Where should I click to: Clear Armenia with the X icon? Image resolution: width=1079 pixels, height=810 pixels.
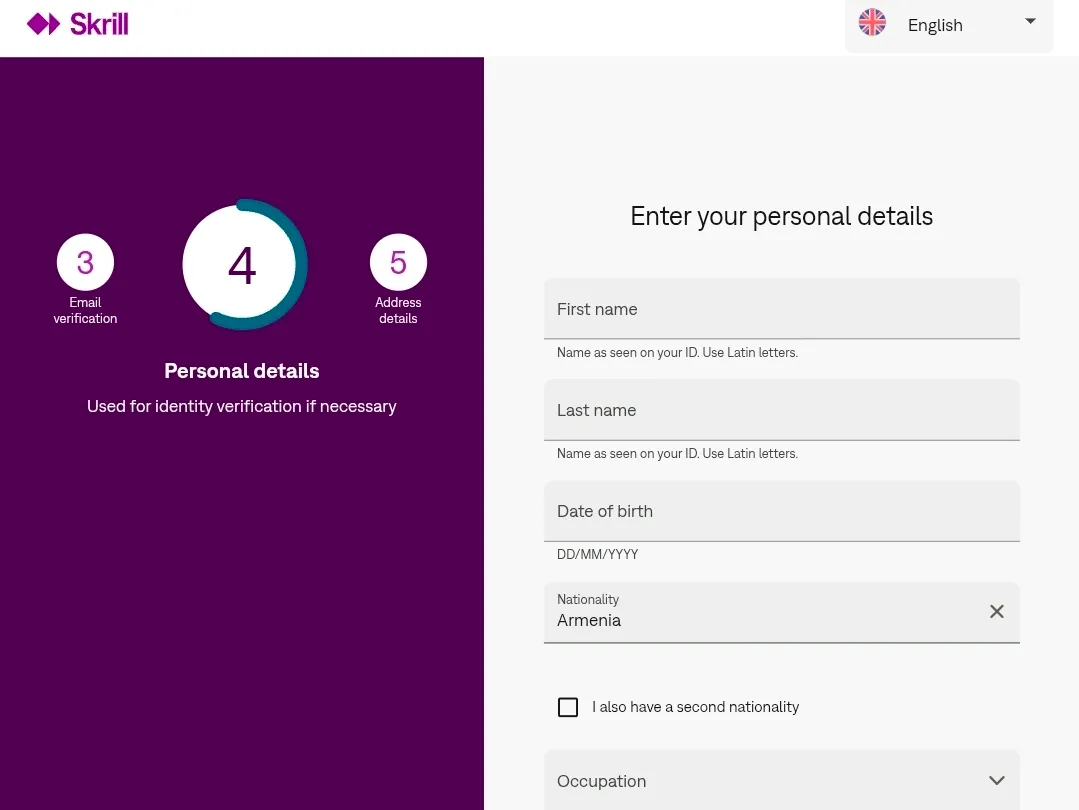(996, 611)
